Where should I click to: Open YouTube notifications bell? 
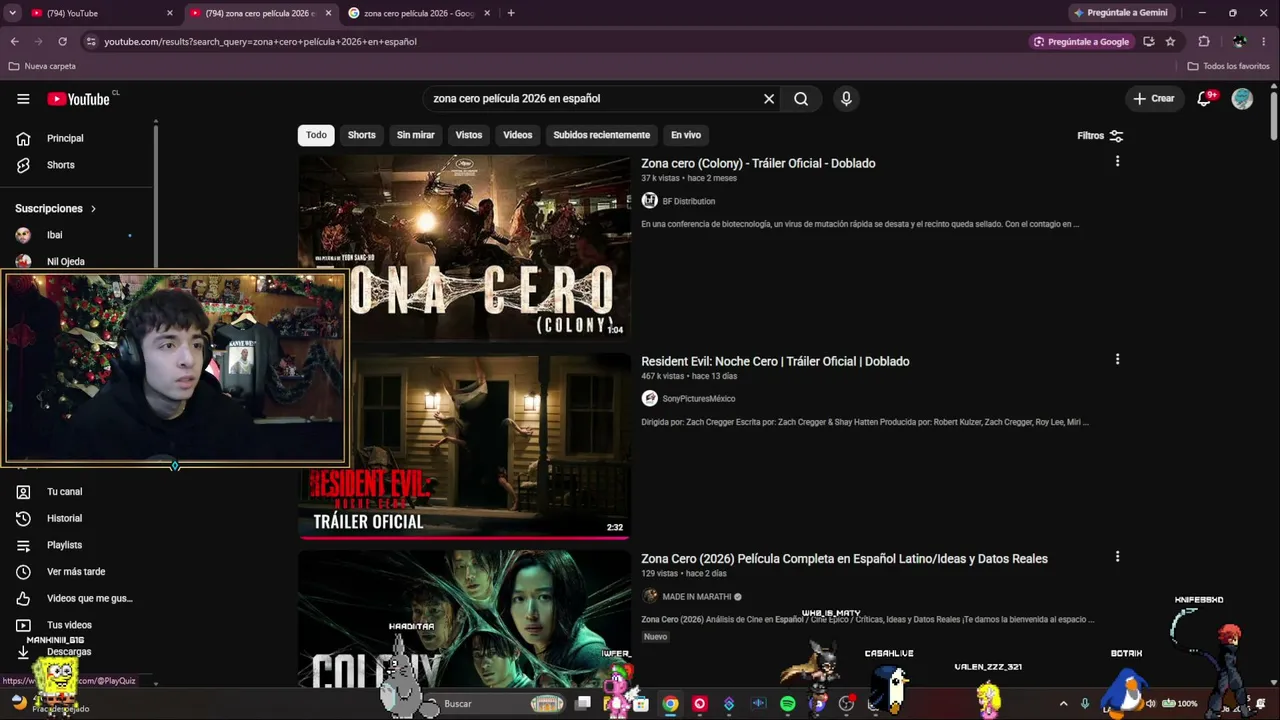[x=1205, y=99]
